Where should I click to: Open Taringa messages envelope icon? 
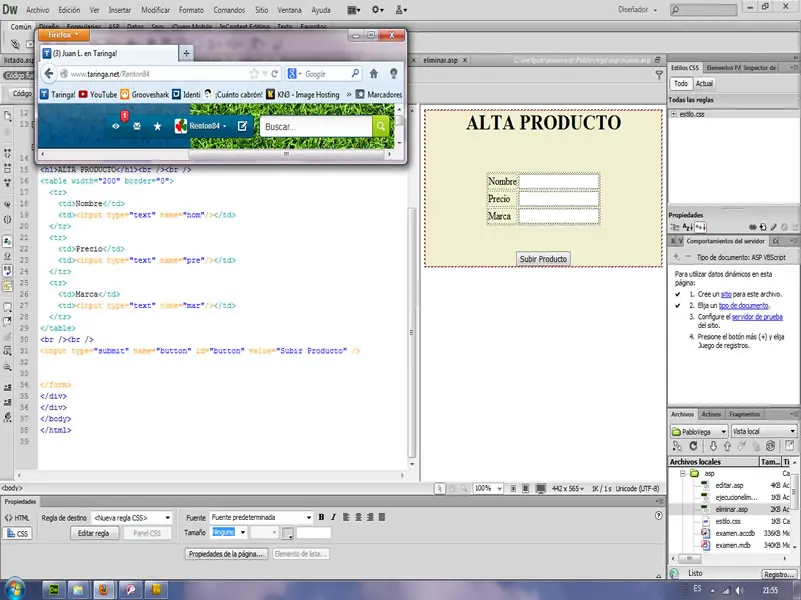point(137,127)
